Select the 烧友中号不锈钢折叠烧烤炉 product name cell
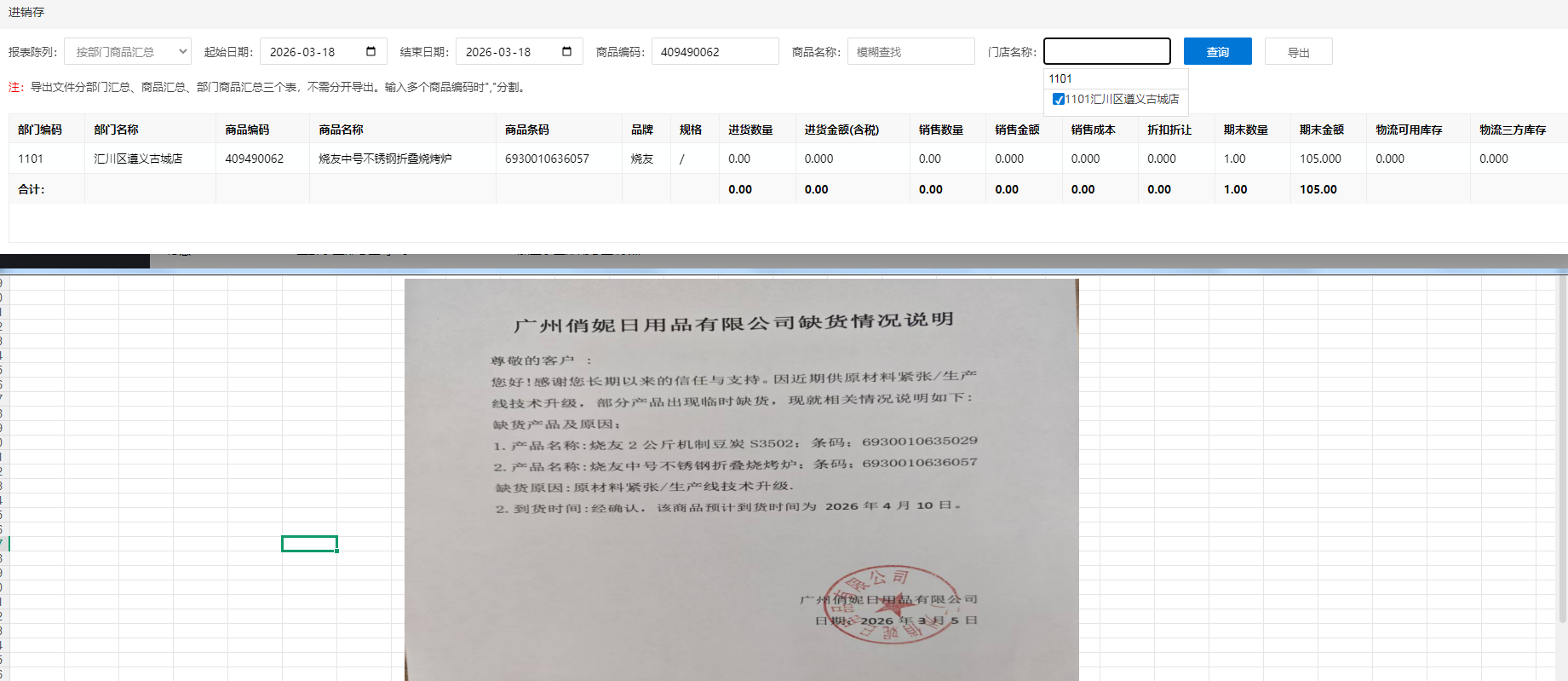Image resolution: width=1568 pixels, height=681 pixels. (385, 159)
